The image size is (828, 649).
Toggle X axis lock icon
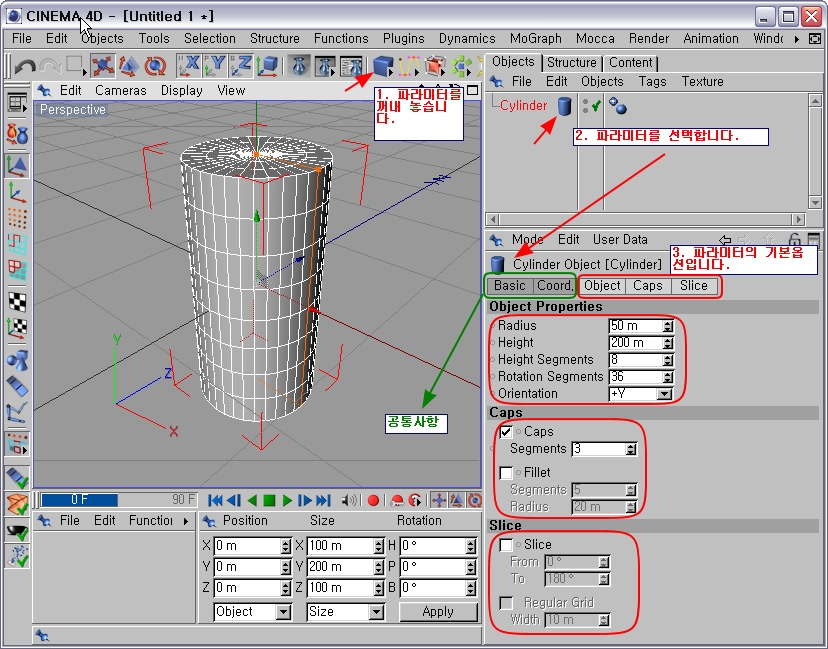(x=189, y=66)
